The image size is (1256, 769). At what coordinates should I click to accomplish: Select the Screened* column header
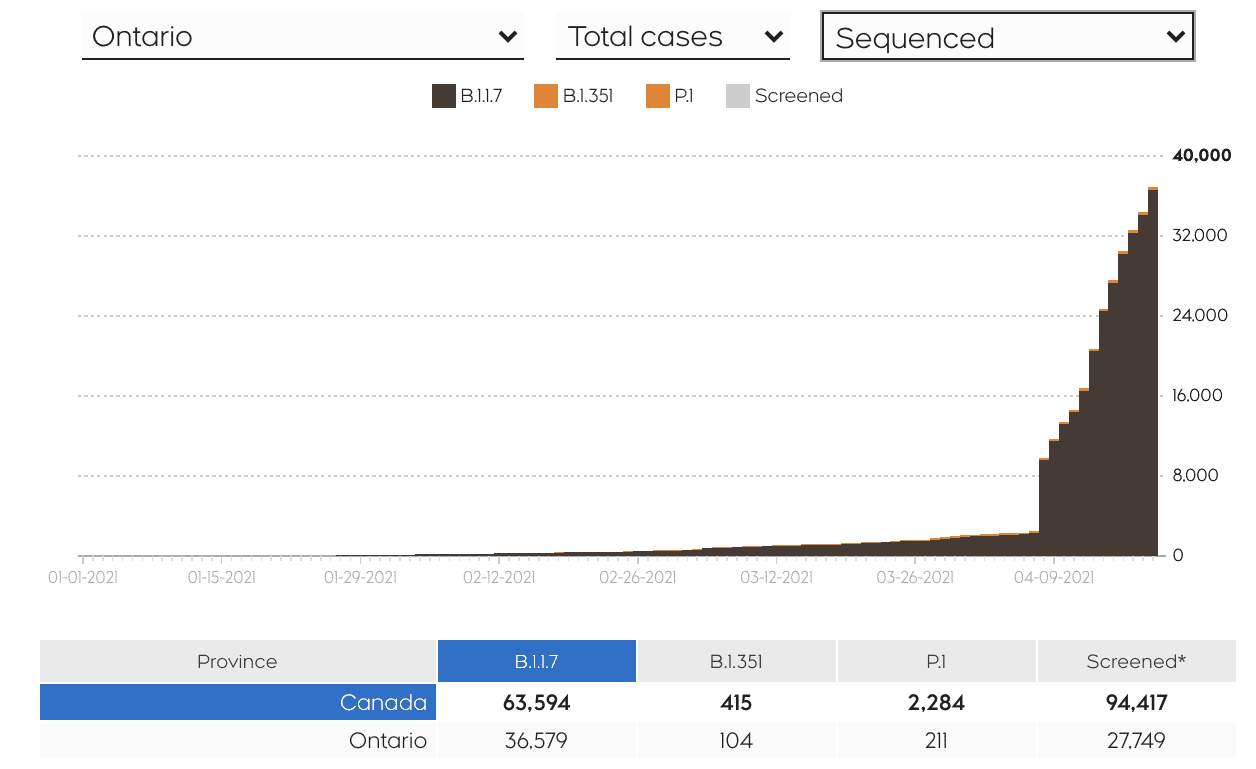click(x=1136, y=661)
